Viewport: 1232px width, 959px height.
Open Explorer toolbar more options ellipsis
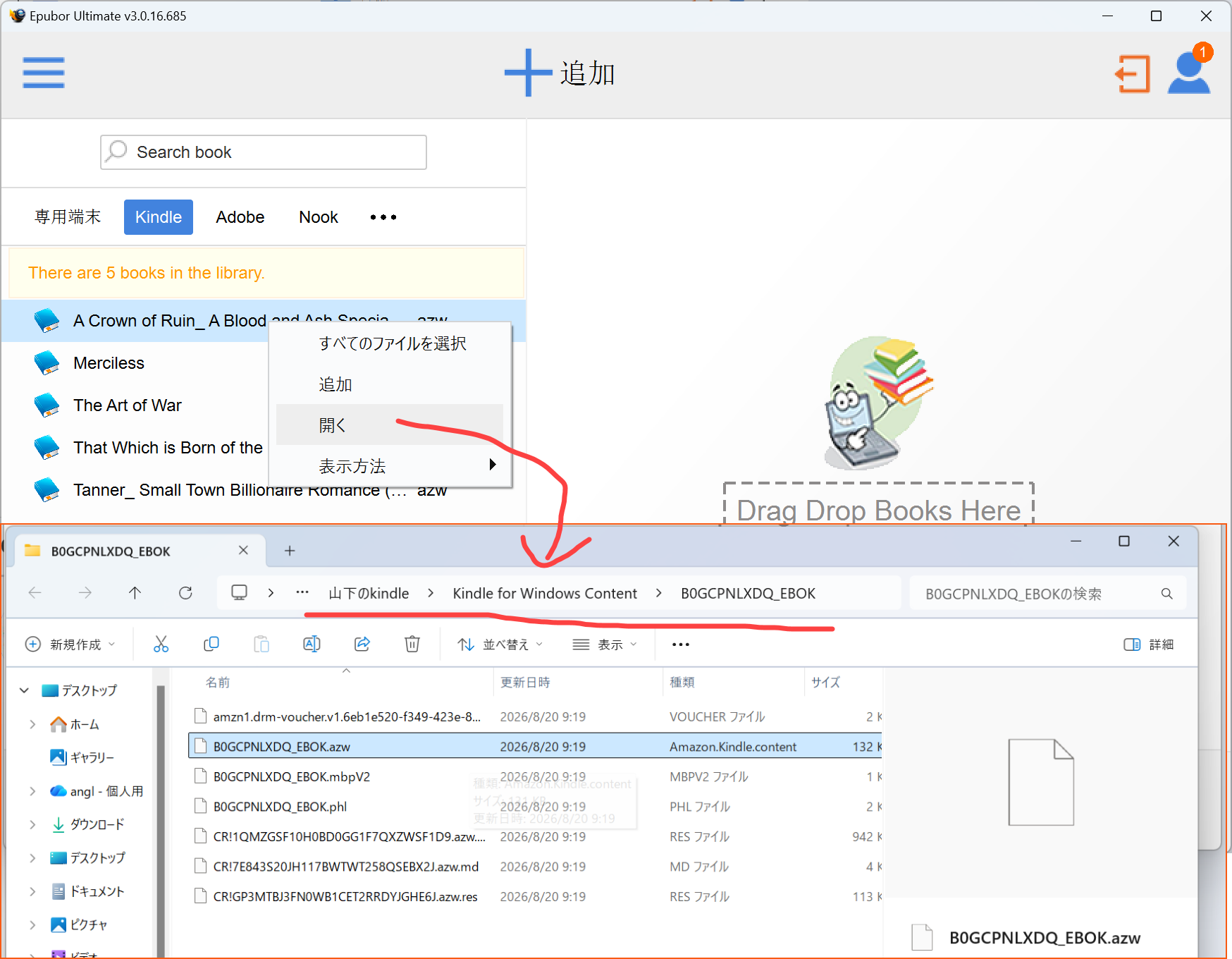(x=681, y=645)
